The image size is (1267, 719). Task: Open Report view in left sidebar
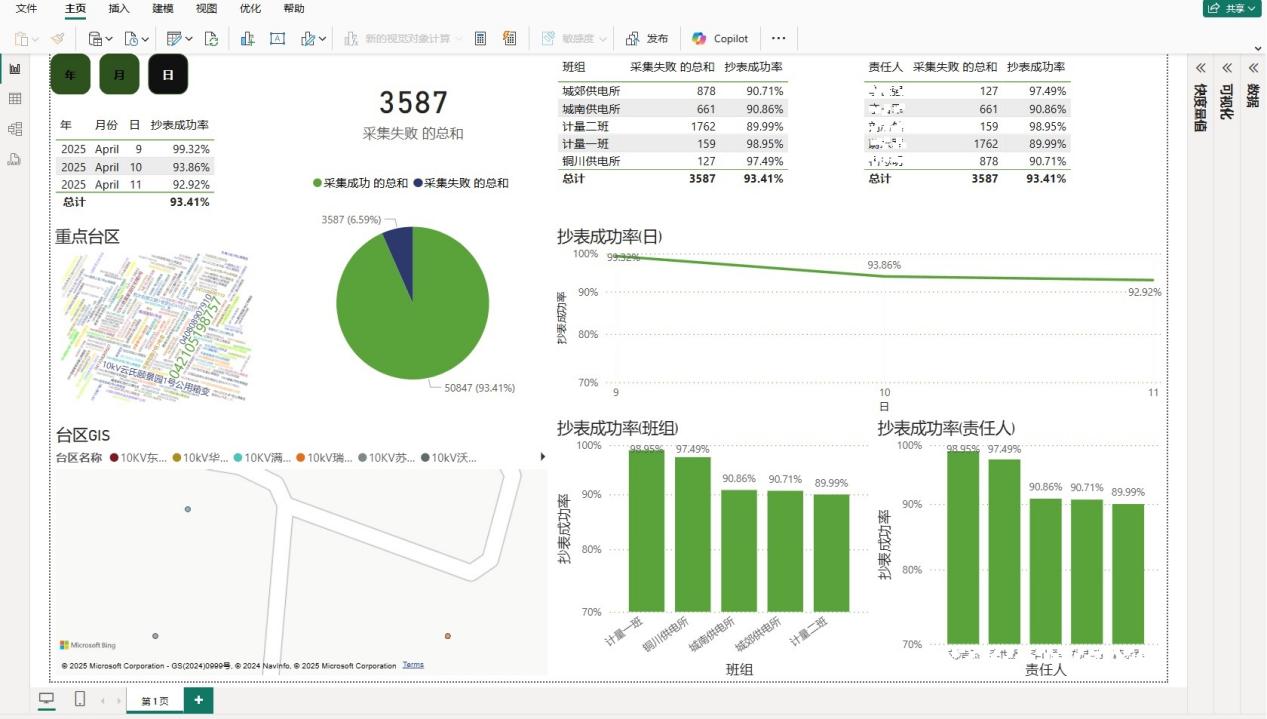tap(15, 69)
